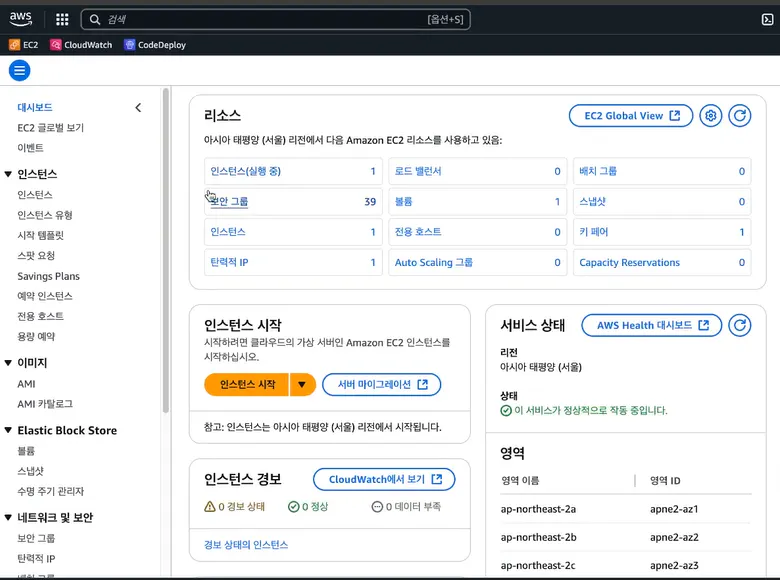Click the alarm-state warning triangle icon
The height and width of the screenshot is (580, 780).
(x=210, y=506)
